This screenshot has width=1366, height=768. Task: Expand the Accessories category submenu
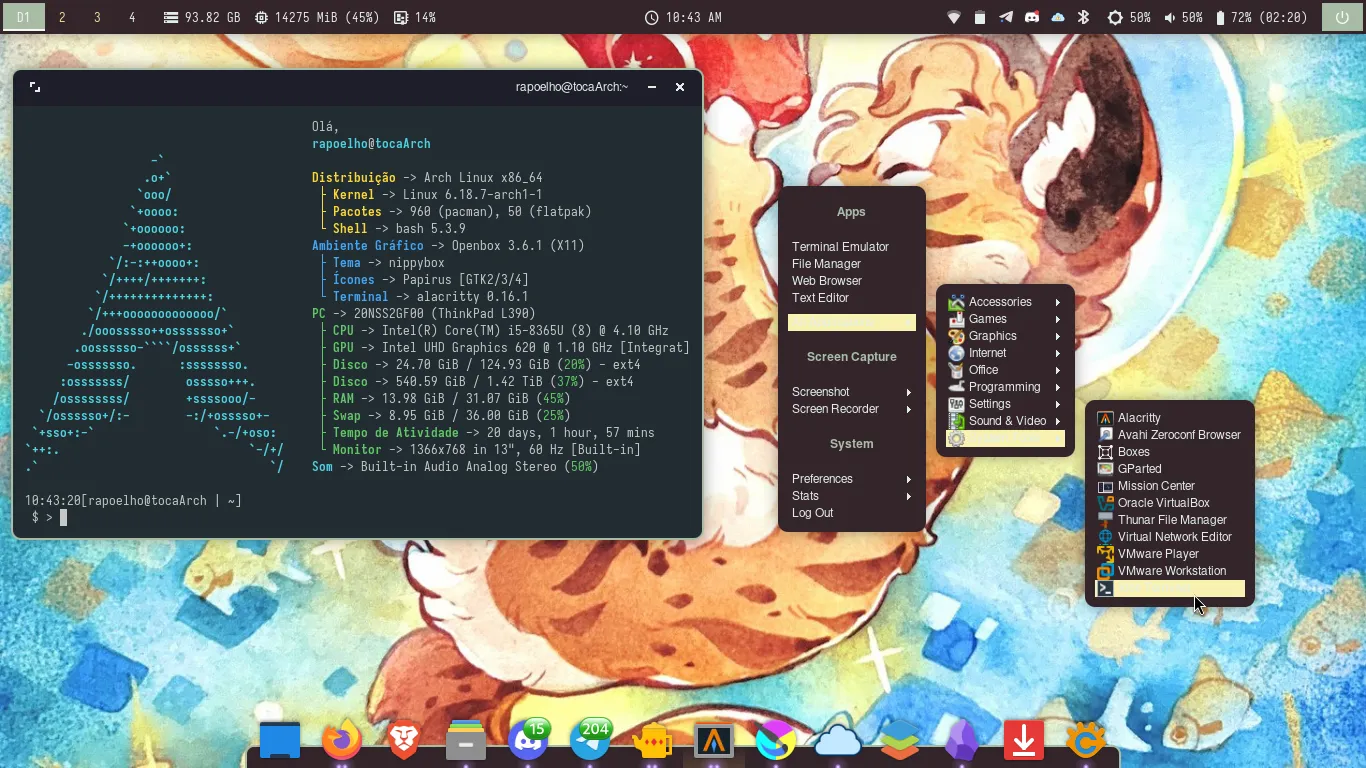pos(1006,302)
